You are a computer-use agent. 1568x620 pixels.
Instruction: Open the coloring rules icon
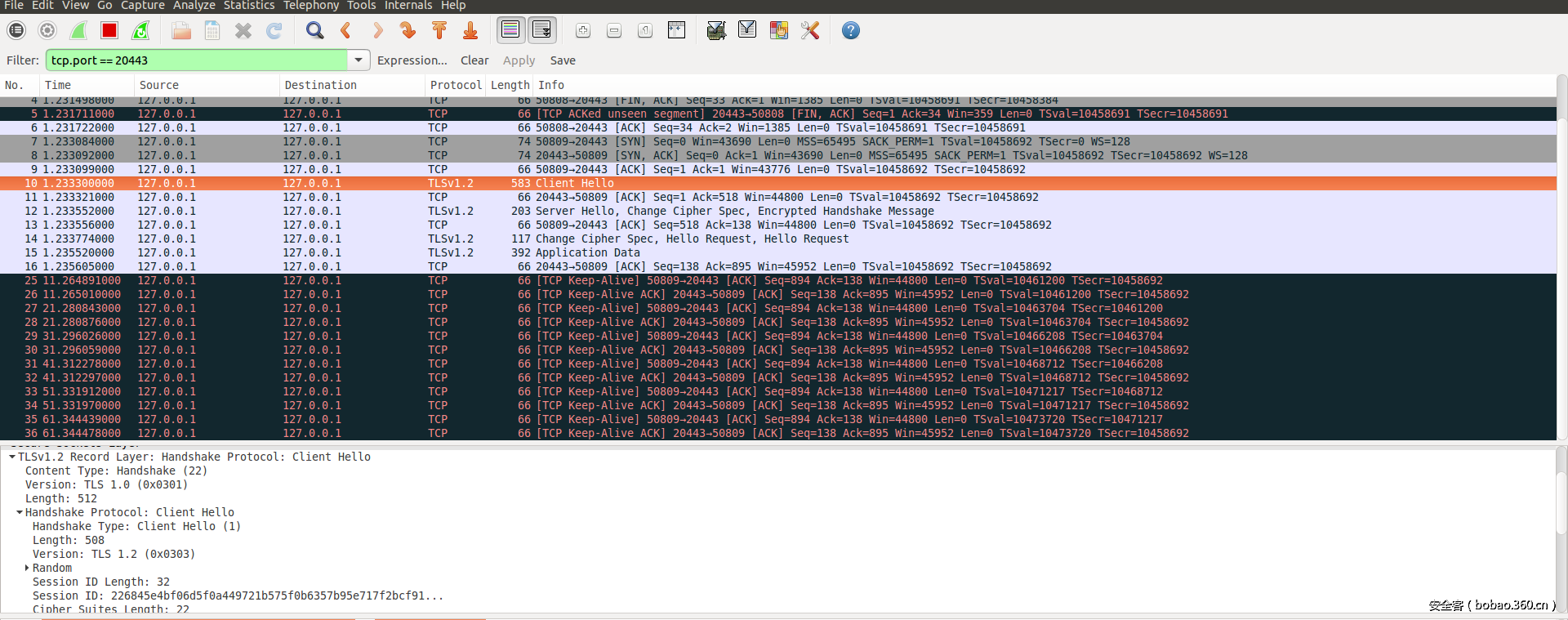pos(778,31)
